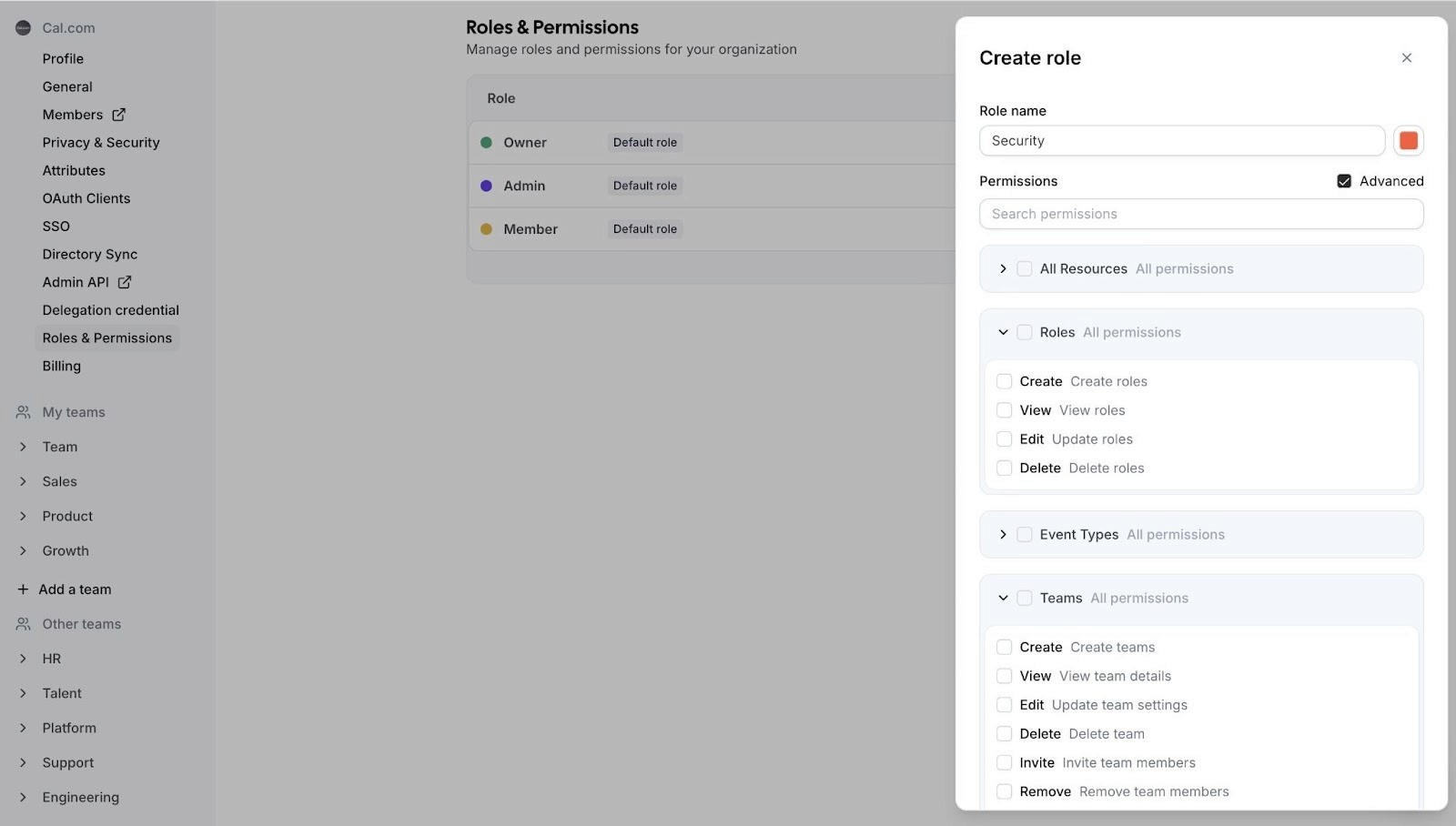The image size is (1456, 826).
Task: Open Admin API via its external link icon
Action: pos(124,282)
